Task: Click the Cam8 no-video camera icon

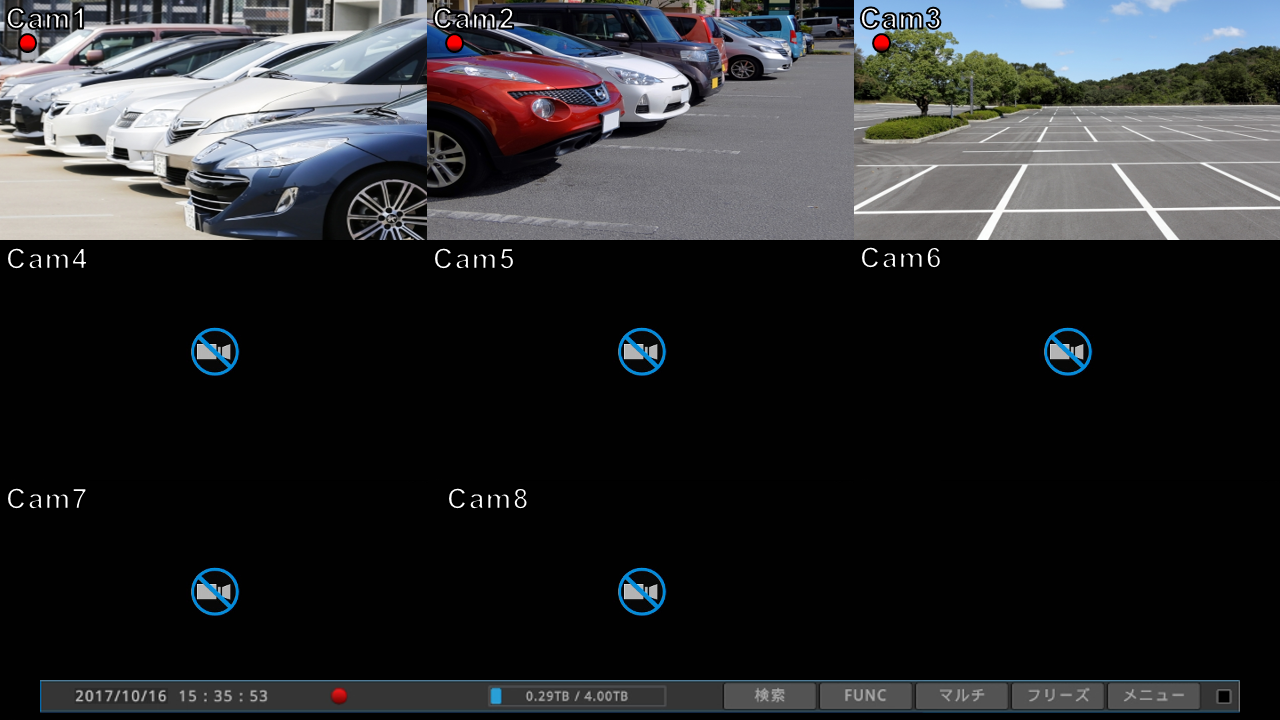Action: click(642, 592)
